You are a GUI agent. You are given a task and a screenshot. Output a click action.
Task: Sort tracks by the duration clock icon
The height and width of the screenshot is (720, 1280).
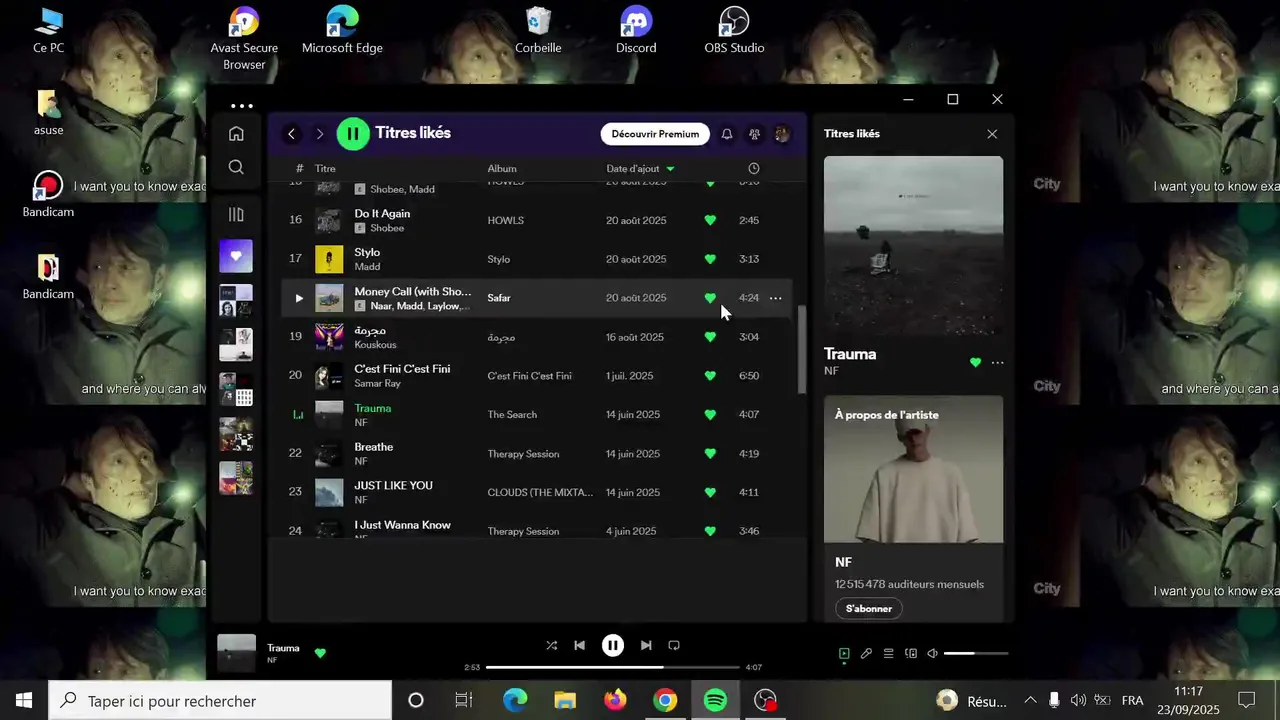click(754, 169)
